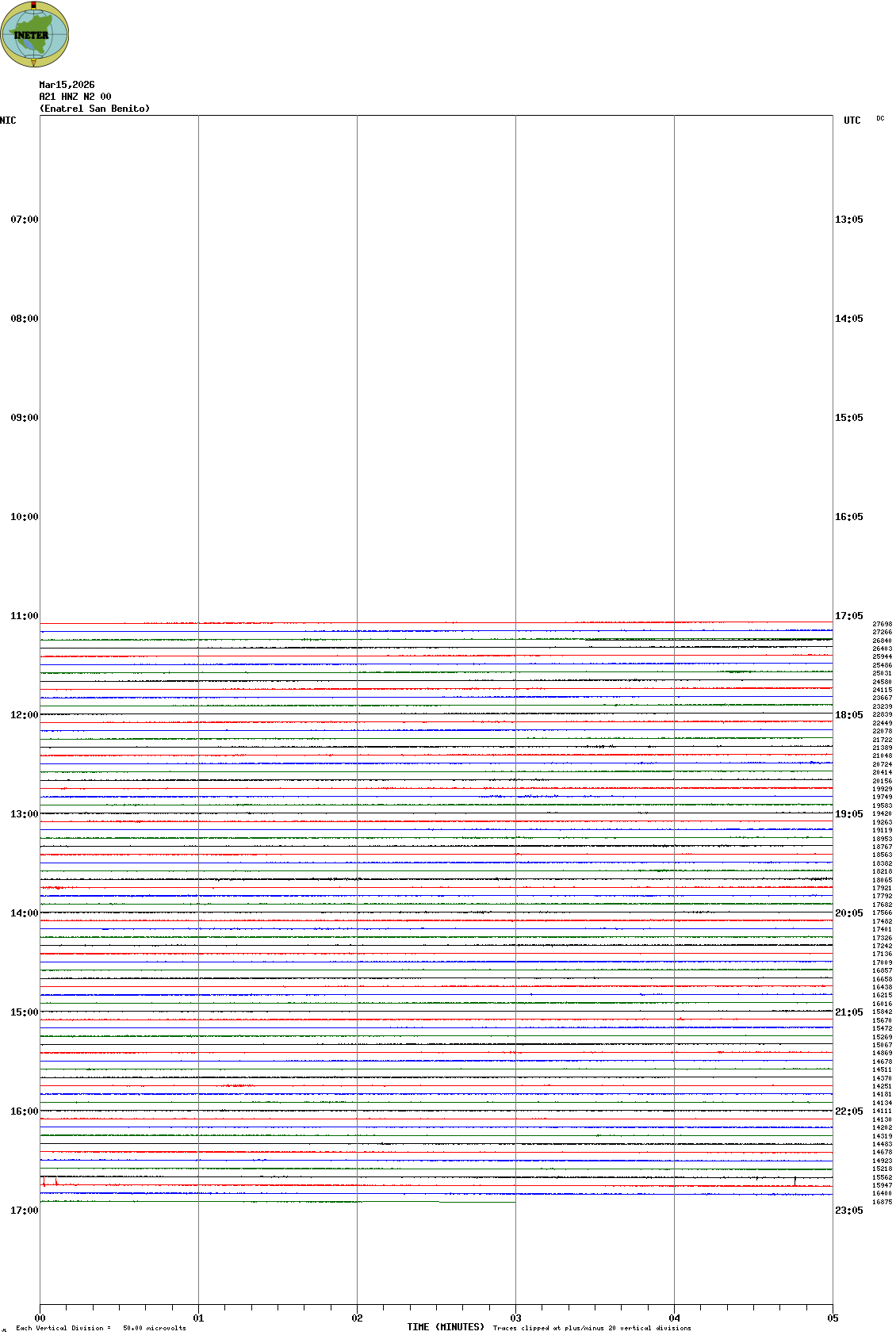The image size is (896, 1339).
Task: Click the INETER globe logo
Action: (x=35, y=35)
